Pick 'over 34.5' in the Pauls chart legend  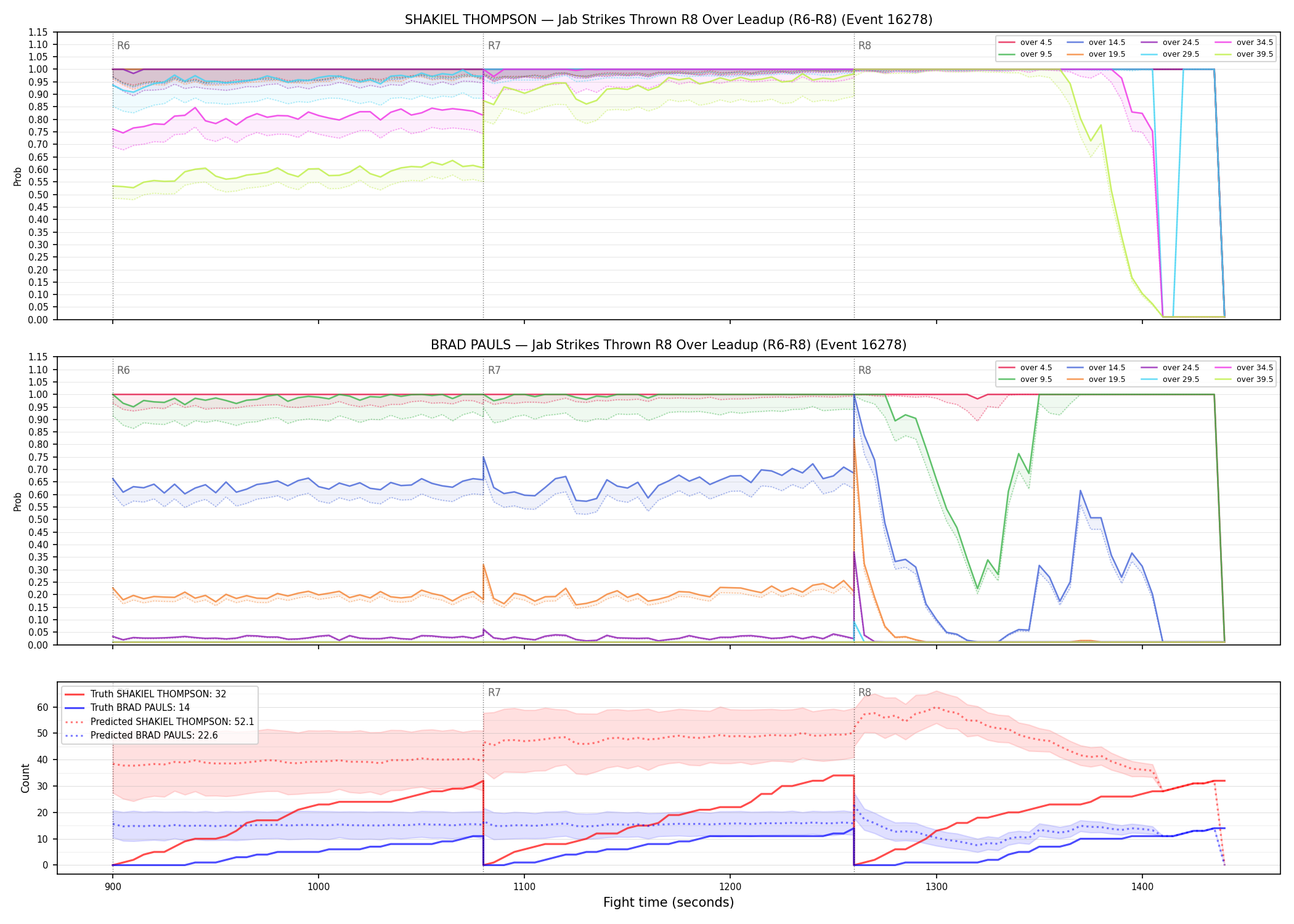pos(1244,368)
